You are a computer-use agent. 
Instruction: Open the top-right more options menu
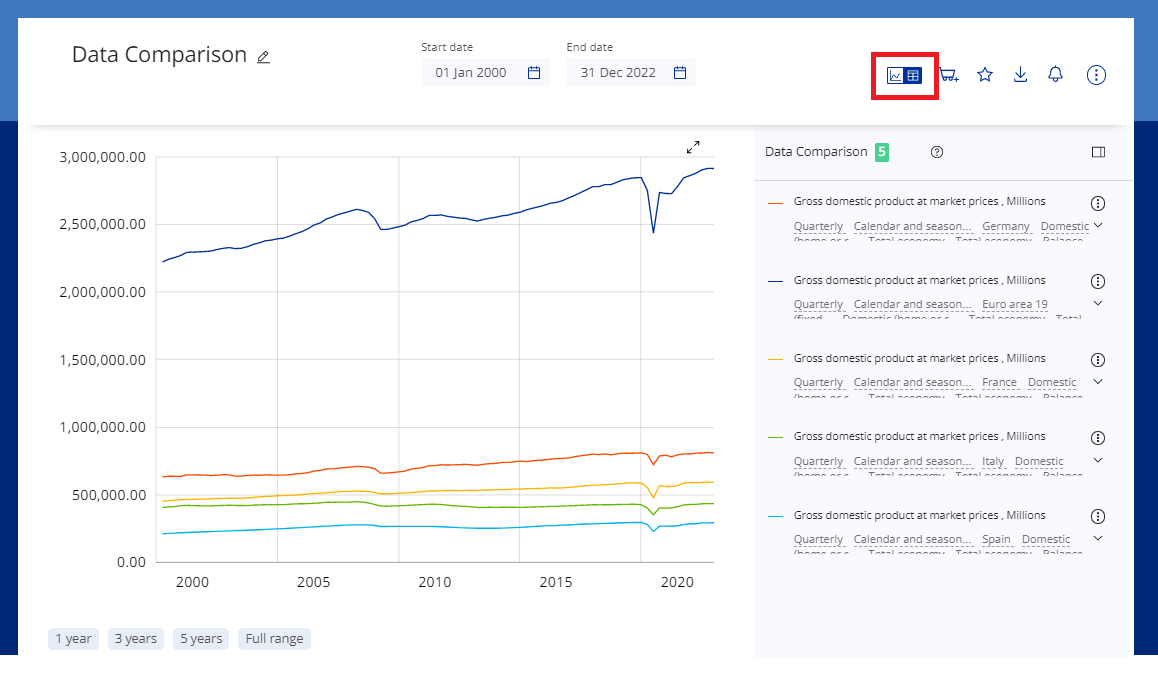coord(1096,75)
